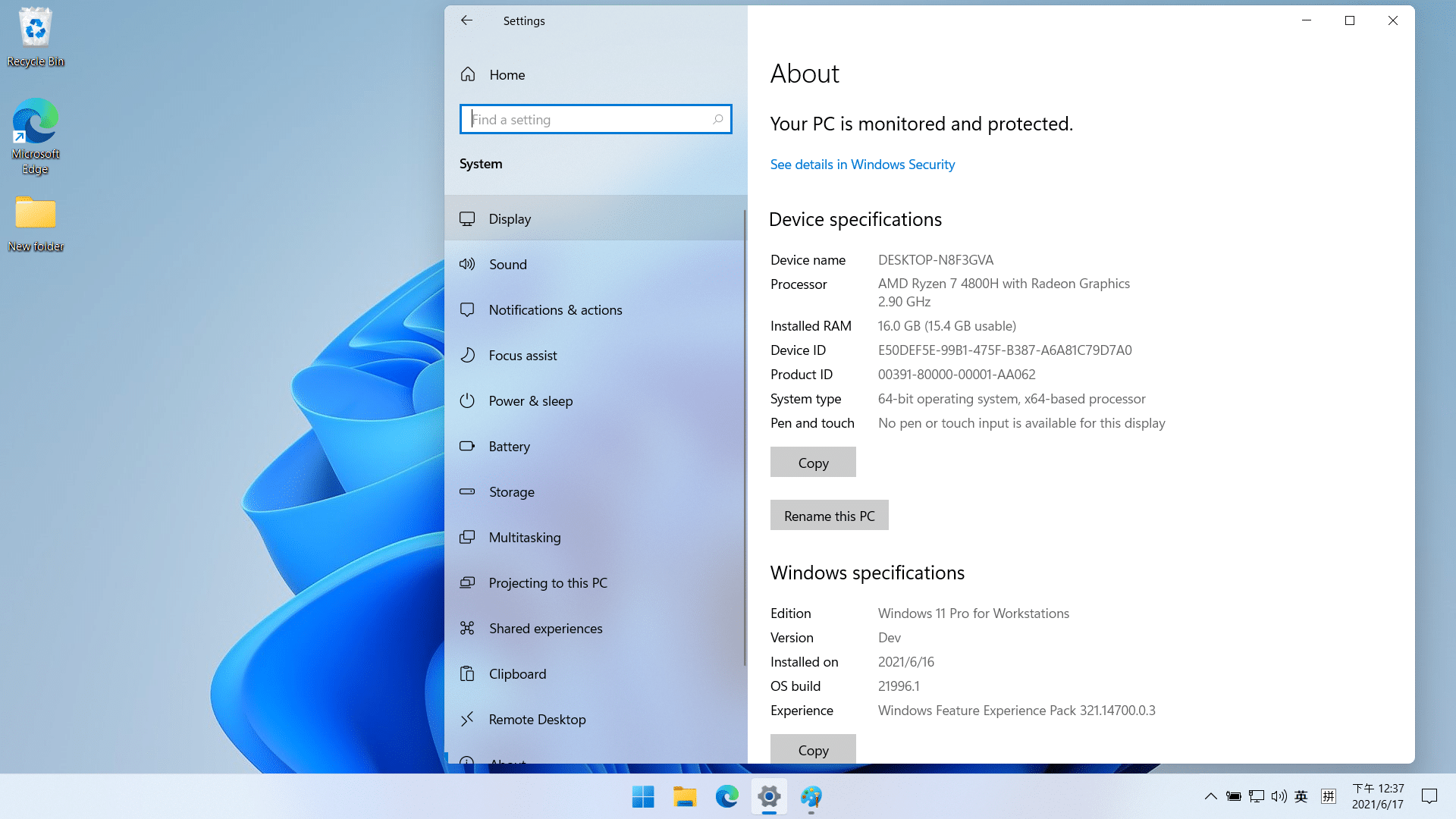Select the Microsoft Edge desktop shortcut
Screen dimensions: 1456x819
(36, 136)
